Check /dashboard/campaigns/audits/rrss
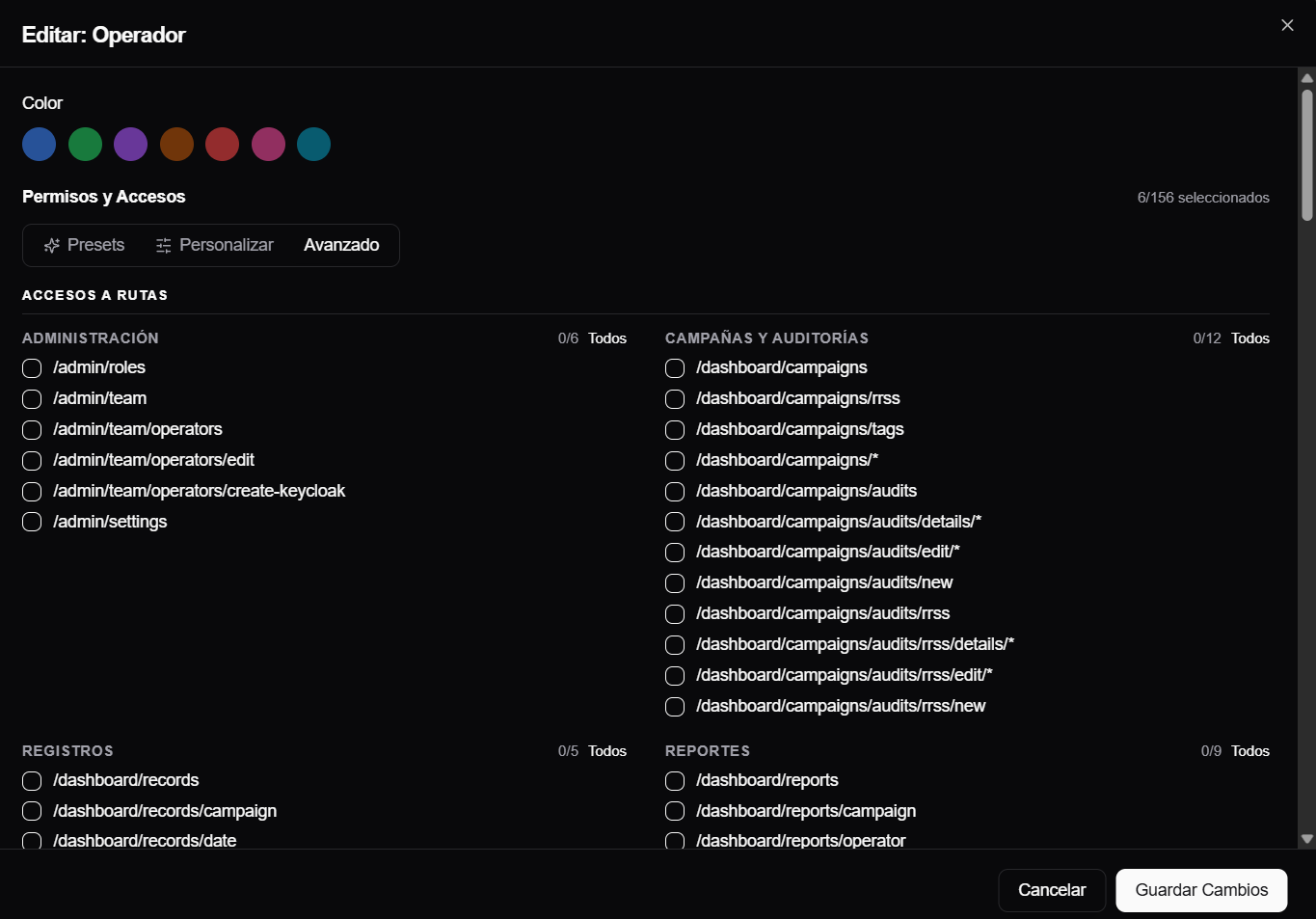The image size is (1316, 919). [675, 614]
